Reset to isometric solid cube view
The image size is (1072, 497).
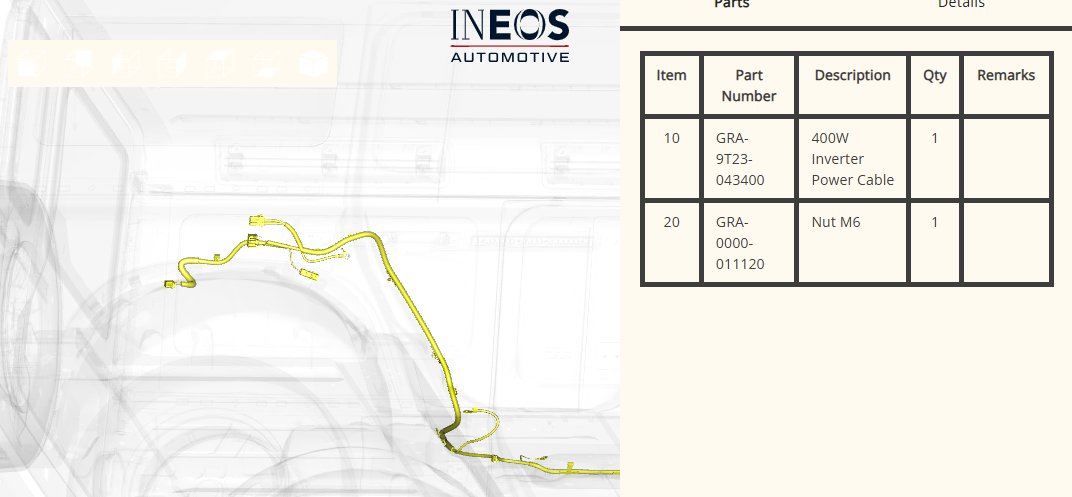point(313,64)
